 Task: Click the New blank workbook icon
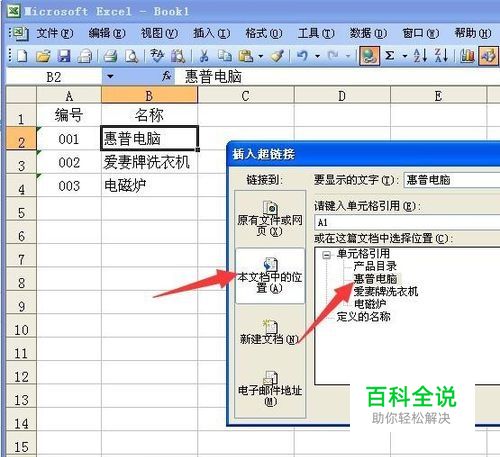pyautogui.click(x=22, y=56)
